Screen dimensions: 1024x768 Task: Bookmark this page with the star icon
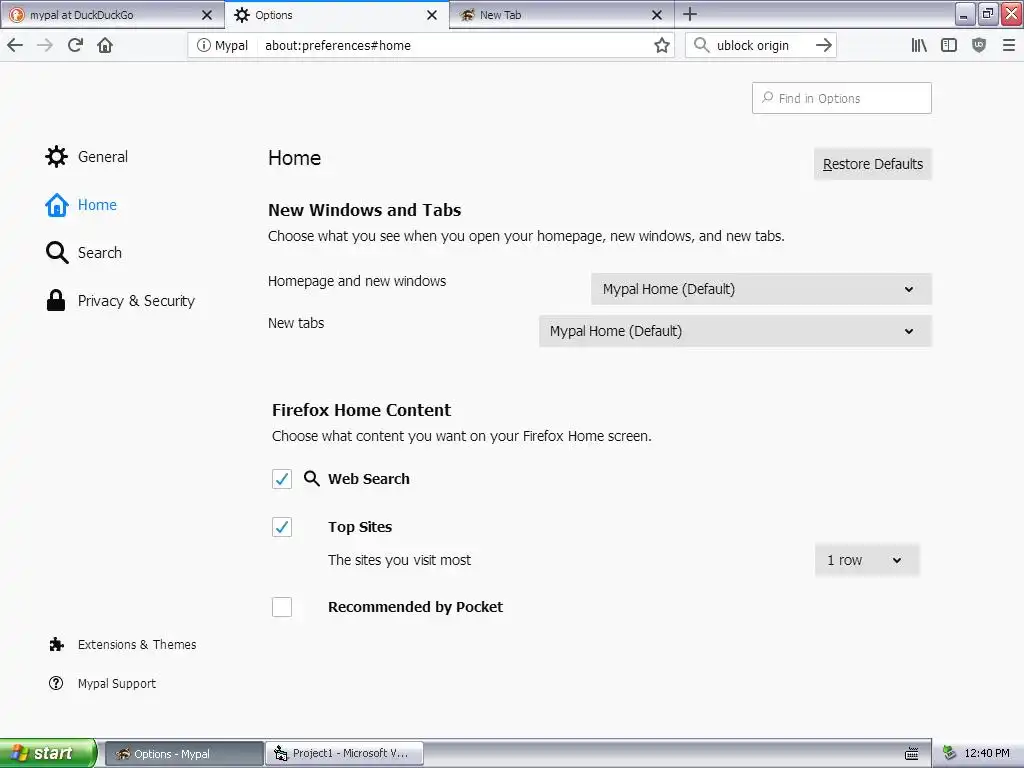point(662,45)
